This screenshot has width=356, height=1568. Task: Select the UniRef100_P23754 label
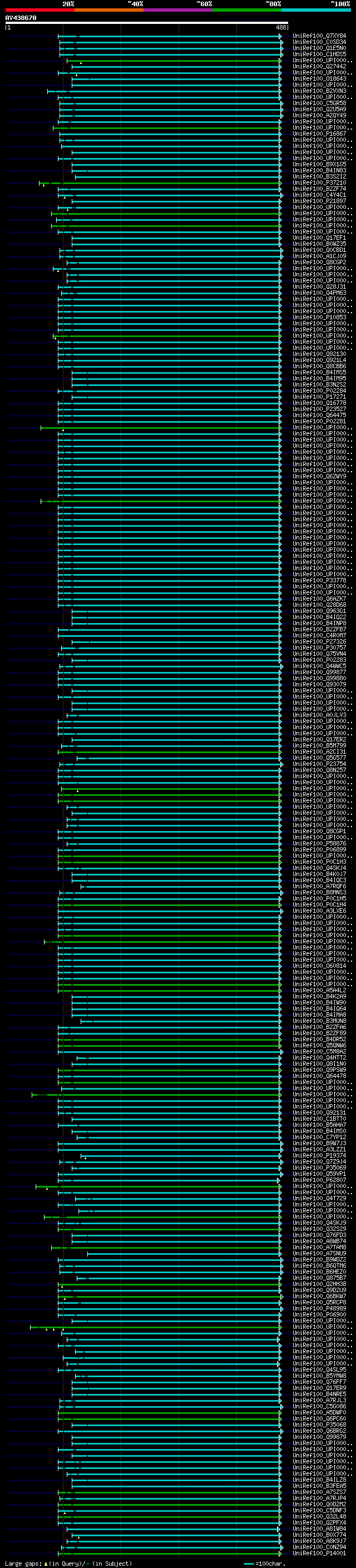(x=319, y=764)
